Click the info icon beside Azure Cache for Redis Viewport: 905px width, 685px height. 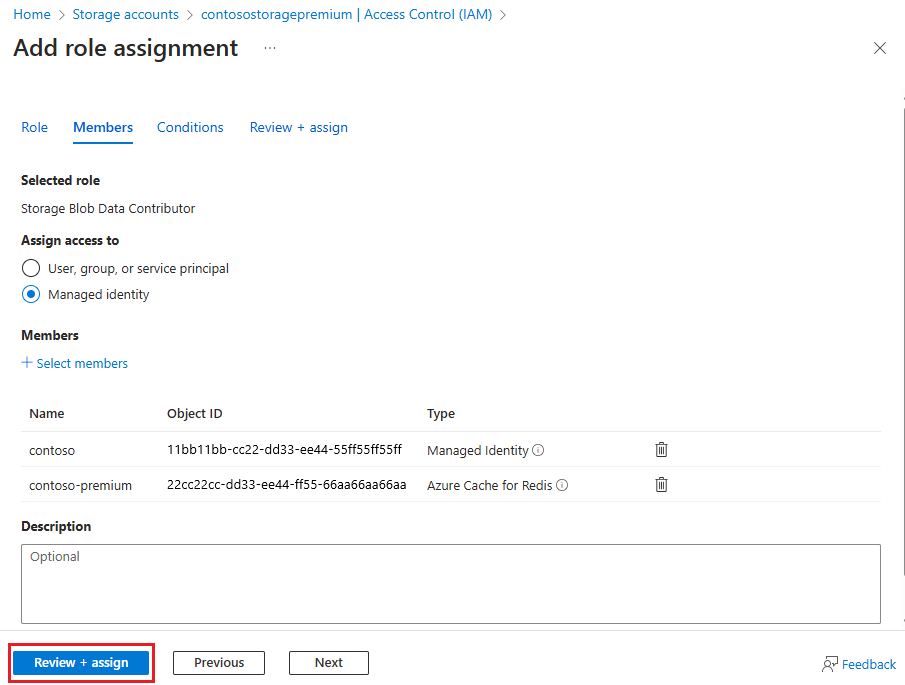click(x=562, y=485)
